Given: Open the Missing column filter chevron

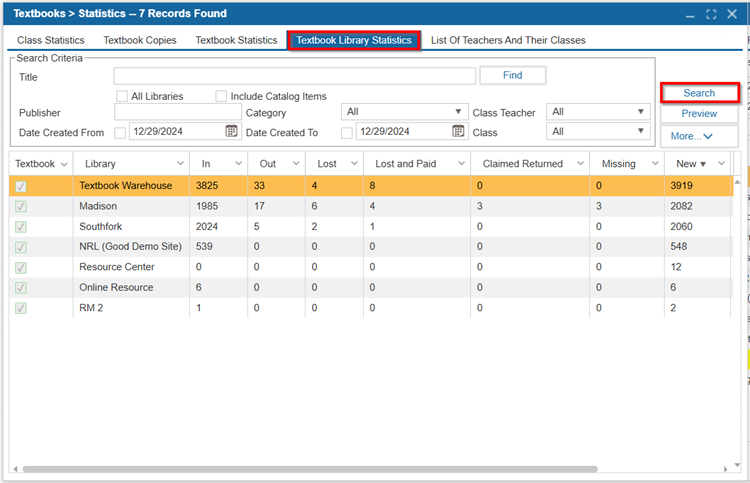Looking at the screenshot, I should click(x=655, y=164).
